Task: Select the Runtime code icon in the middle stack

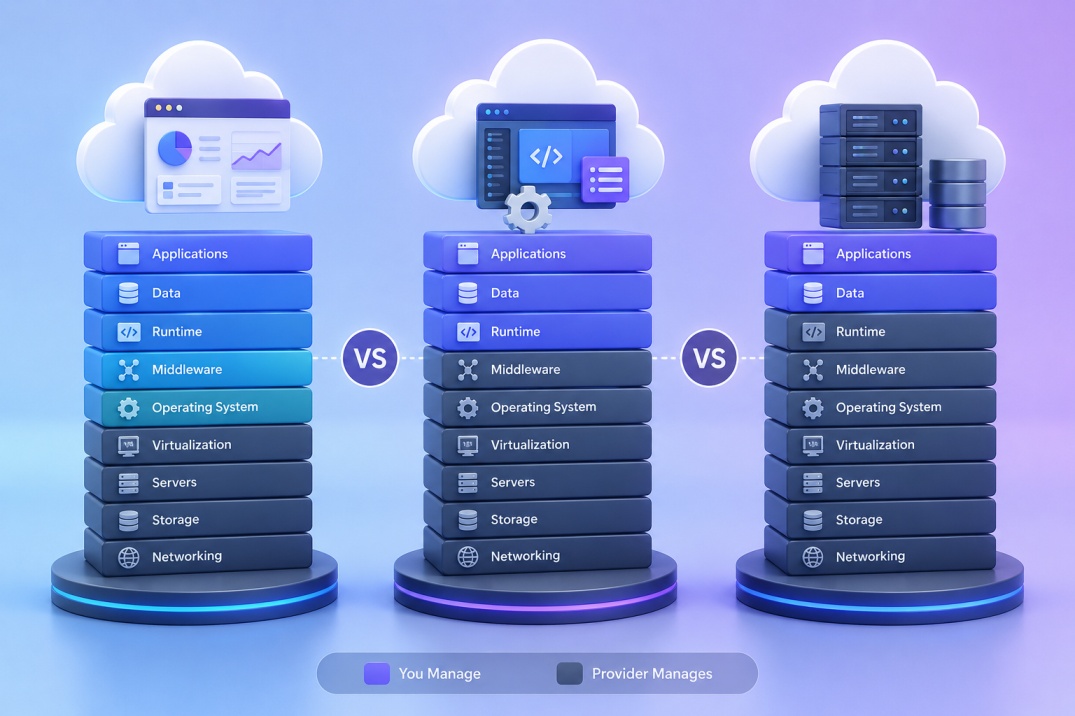Action: pos(468,332)
